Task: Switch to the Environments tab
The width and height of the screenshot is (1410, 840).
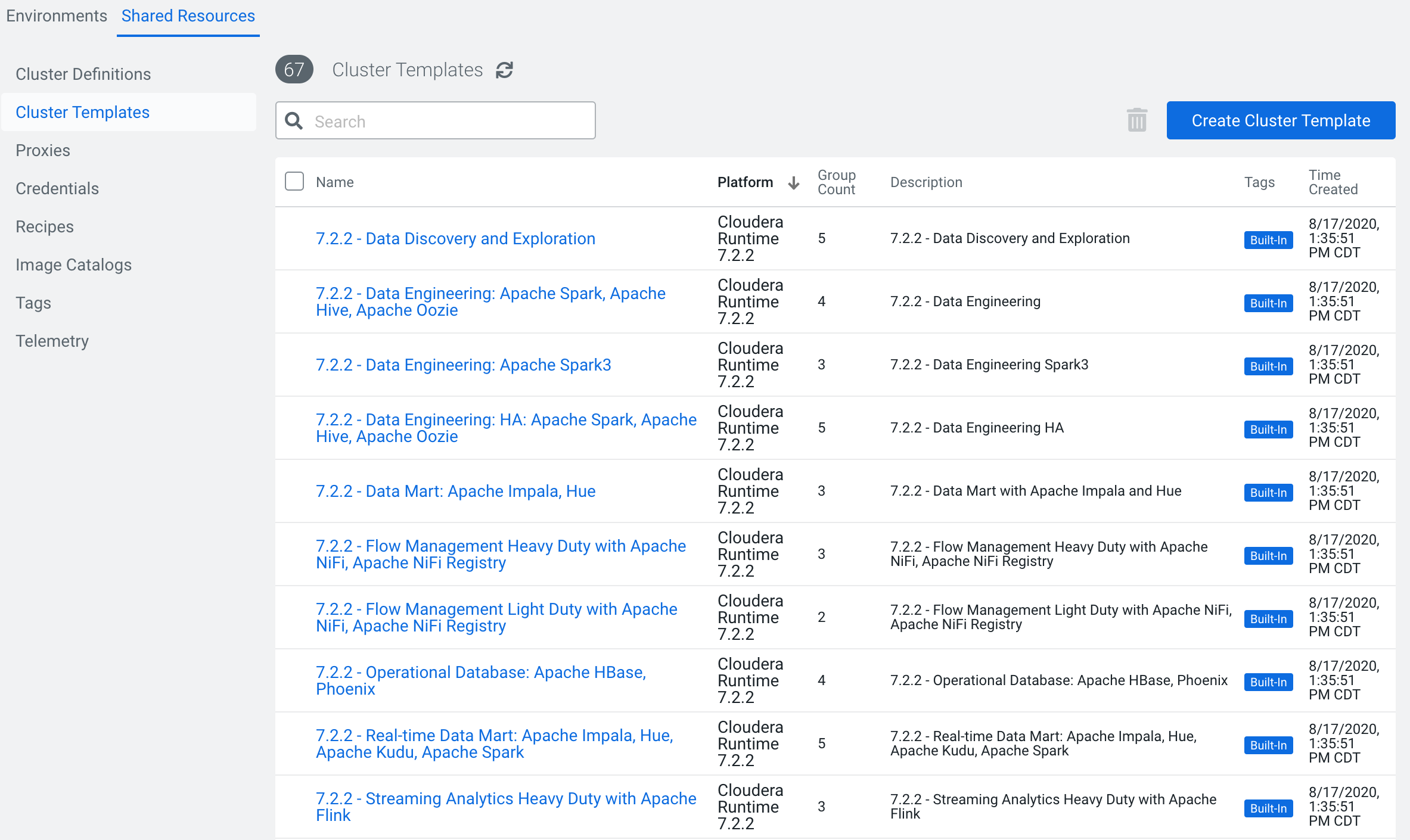Action: tap(57, 16)
